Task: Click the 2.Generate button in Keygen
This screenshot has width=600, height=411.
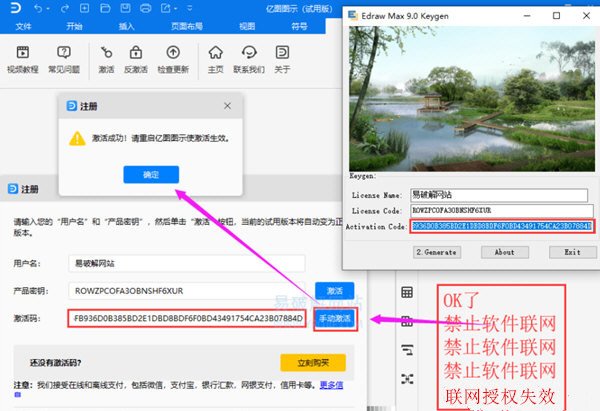Action: 436,252
